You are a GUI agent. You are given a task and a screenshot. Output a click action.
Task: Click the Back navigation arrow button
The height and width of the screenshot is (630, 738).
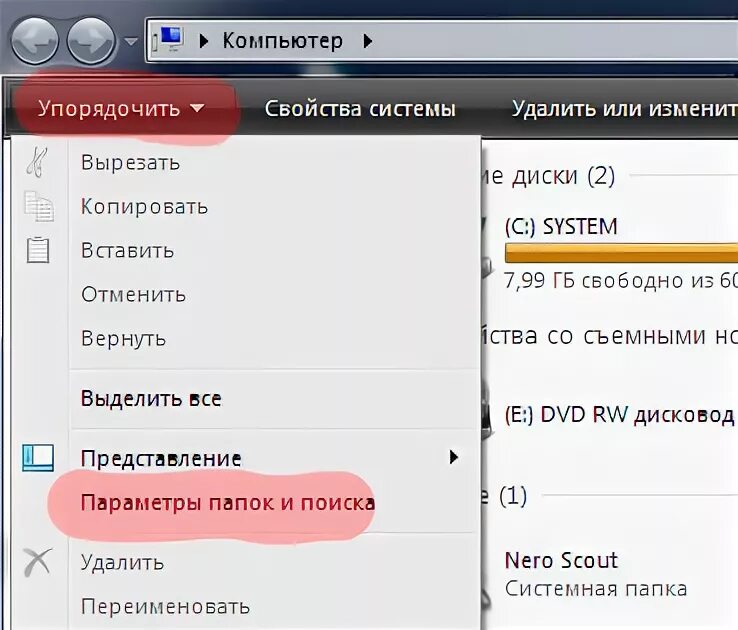tap(34, 40)
